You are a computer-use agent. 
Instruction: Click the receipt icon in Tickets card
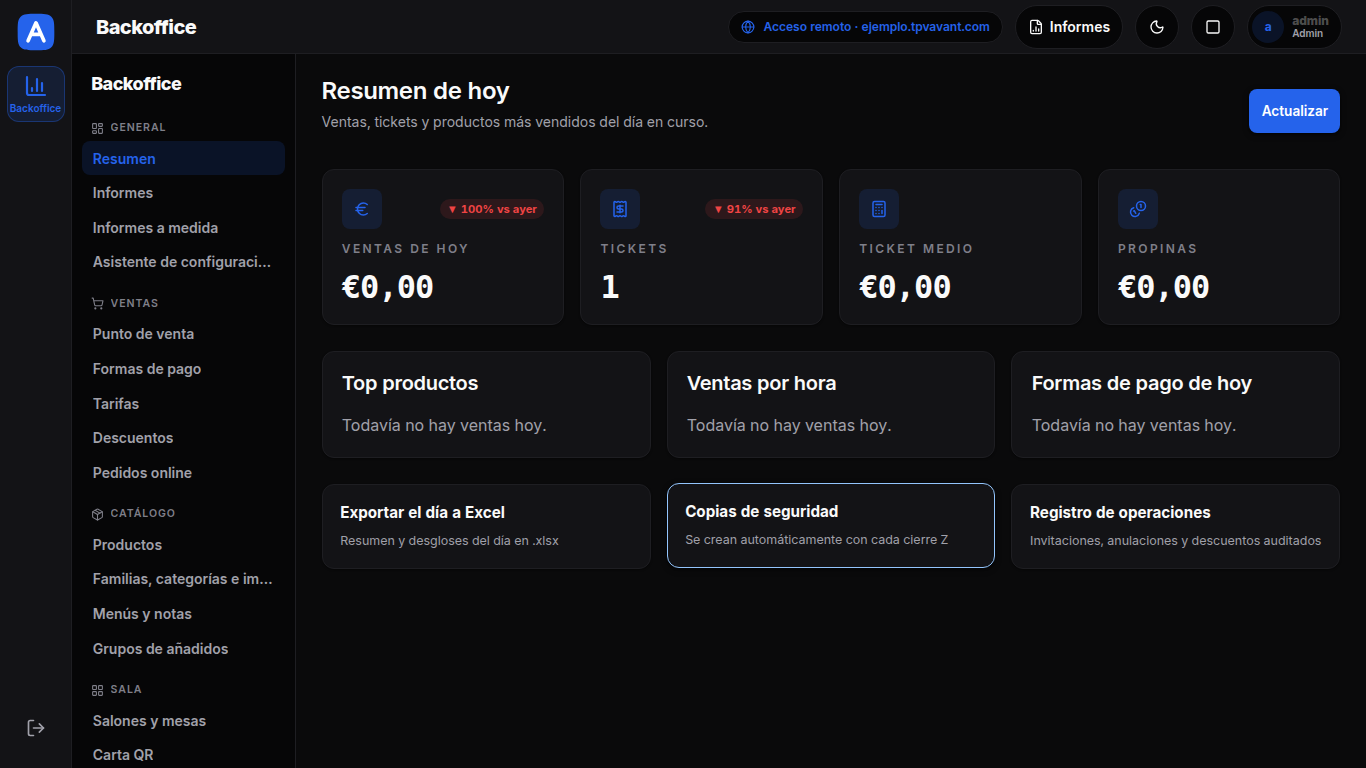620,209
